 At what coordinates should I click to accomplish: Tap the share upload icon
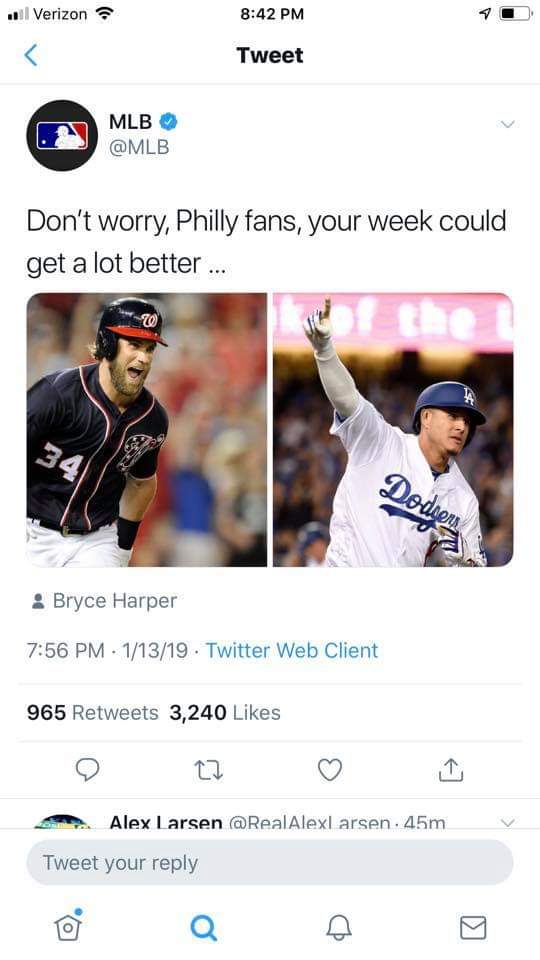coord(451,770)
